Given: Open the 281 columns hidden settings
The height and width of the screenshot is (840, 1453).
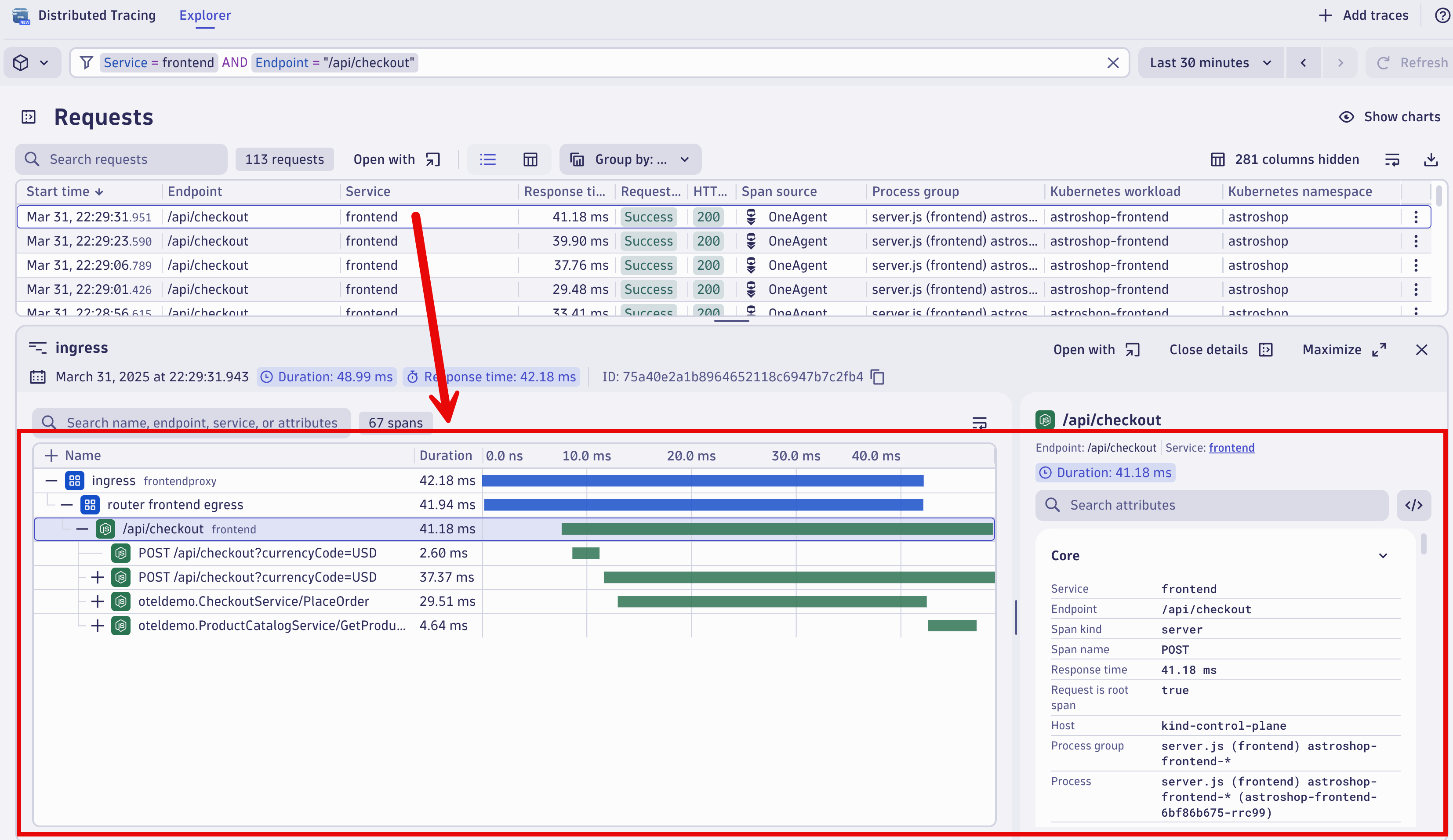Looking at the screenshot, I should [x=1285, y=159].
